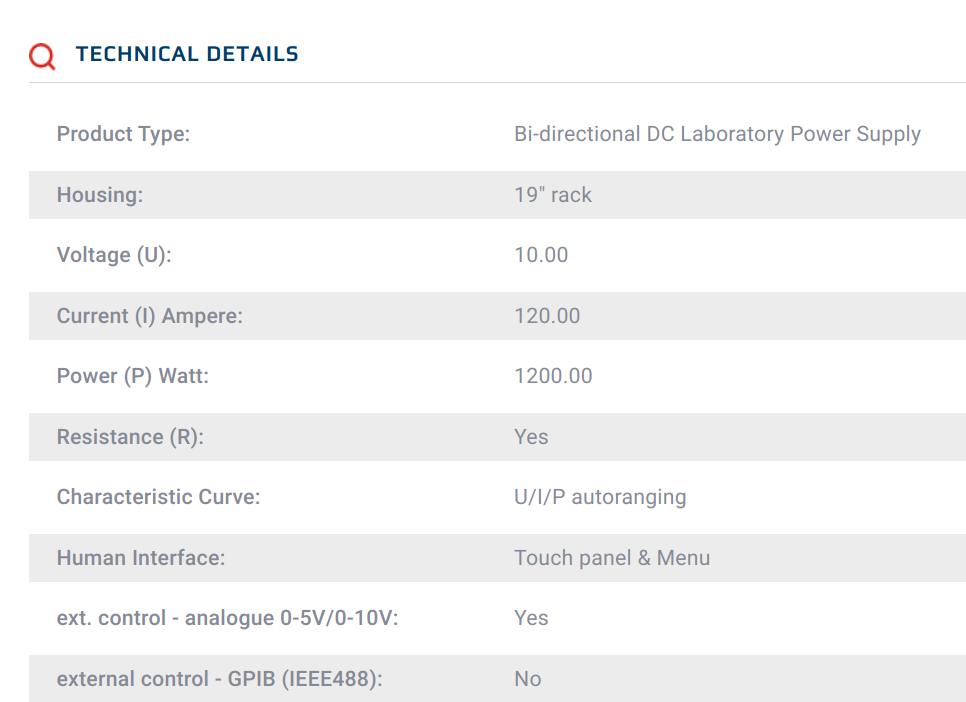Select the Yes value for Resistance
966x702 pixels.
coord(531,437)
